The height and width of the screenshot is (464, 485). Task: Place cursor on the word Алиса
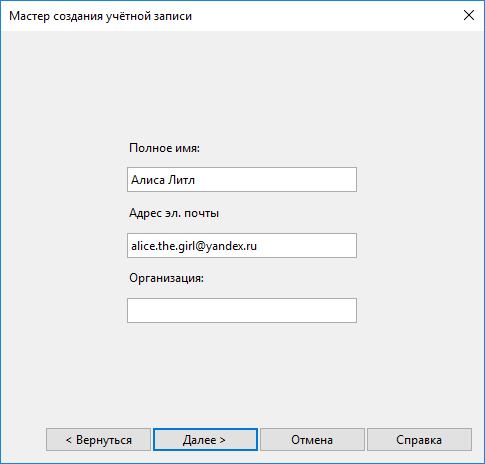(148, 180)
